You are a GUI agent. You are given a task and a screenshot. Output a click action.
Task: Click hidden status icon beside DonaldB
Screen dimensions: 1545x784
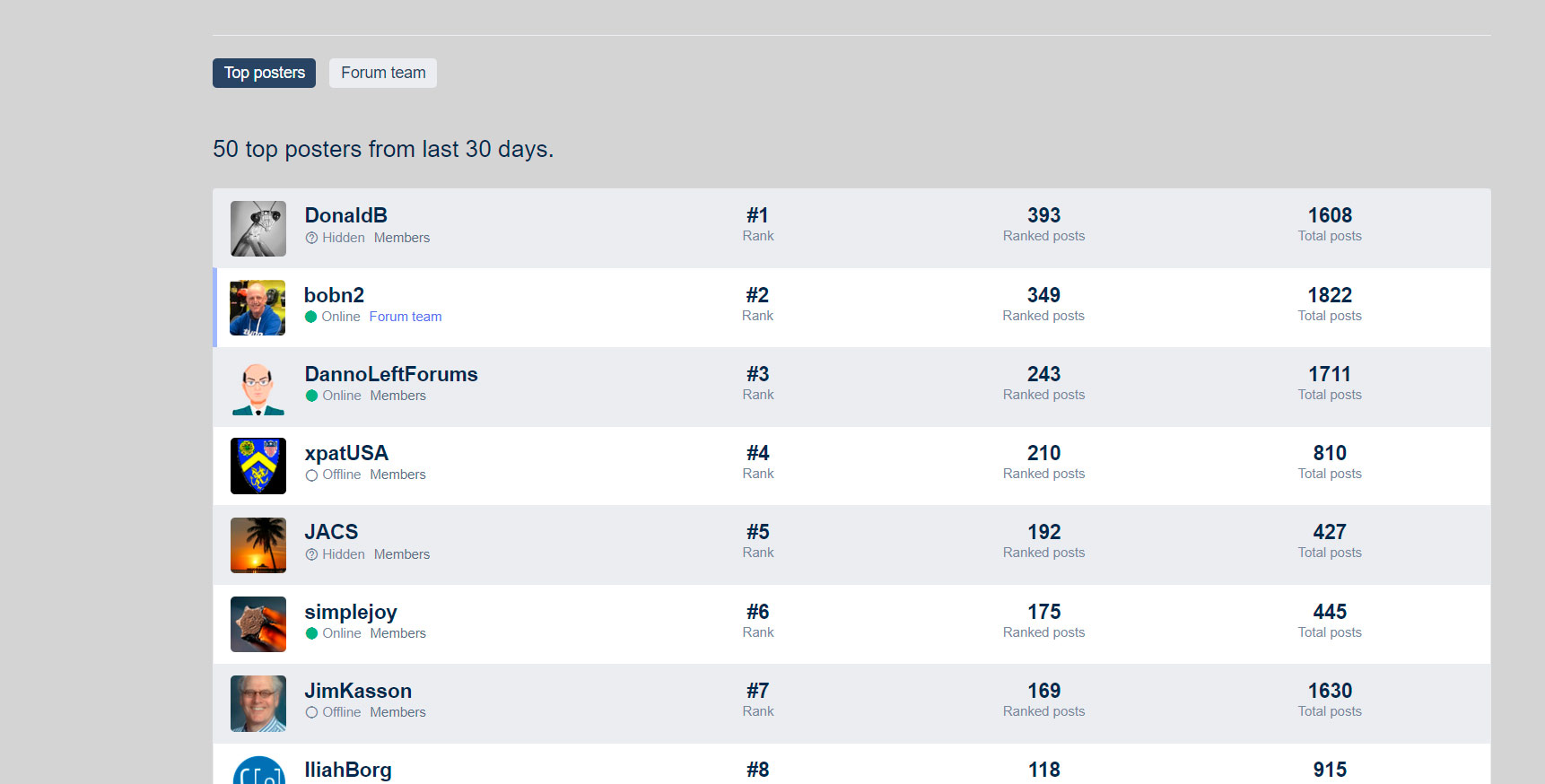pos(311,238)
